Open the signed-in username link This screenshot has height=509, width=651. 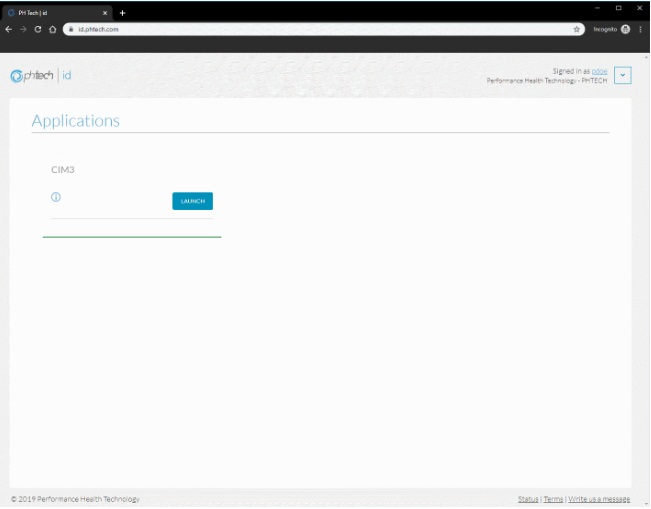tap(599, 71)
